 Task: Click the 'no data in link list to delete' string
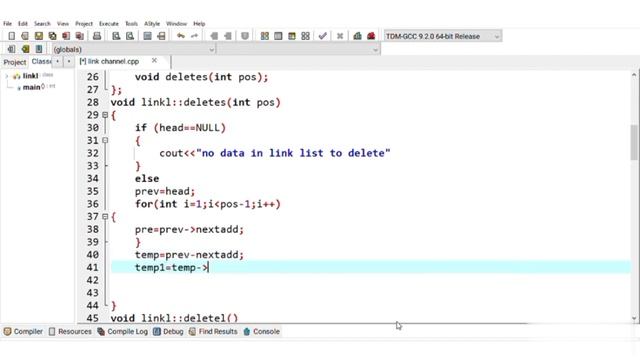293,153
